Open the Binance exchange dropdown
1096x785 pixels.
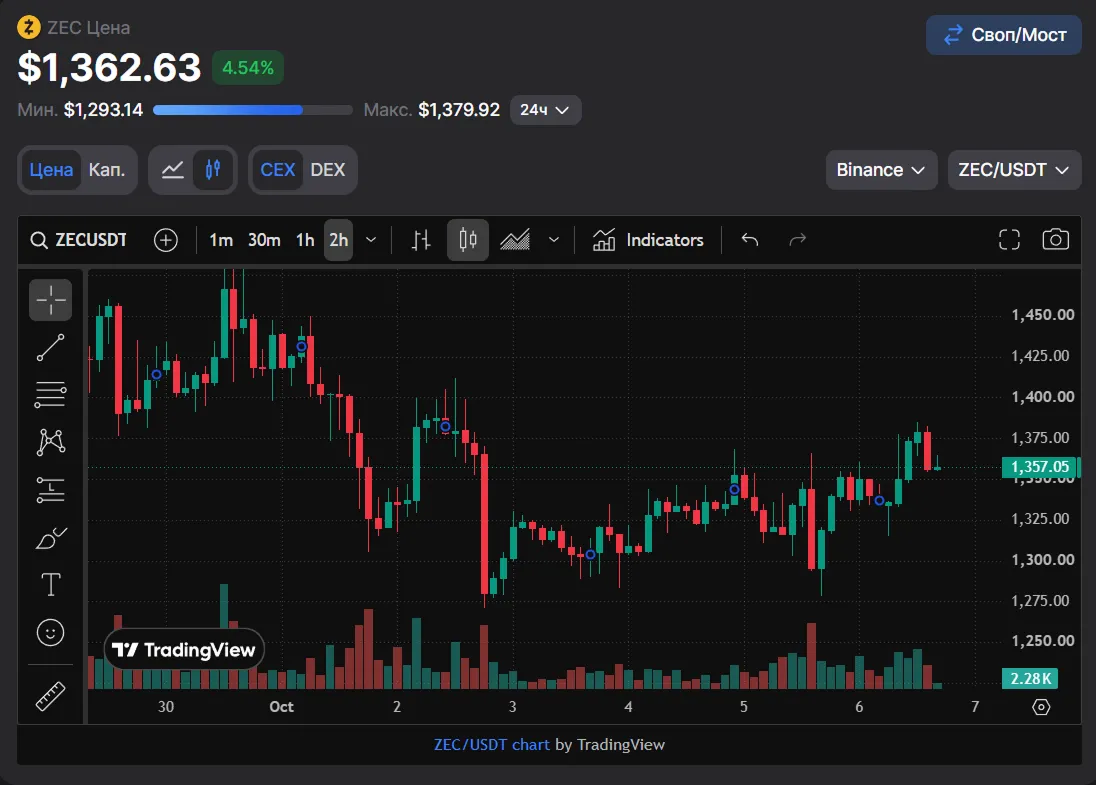(881, 170)
